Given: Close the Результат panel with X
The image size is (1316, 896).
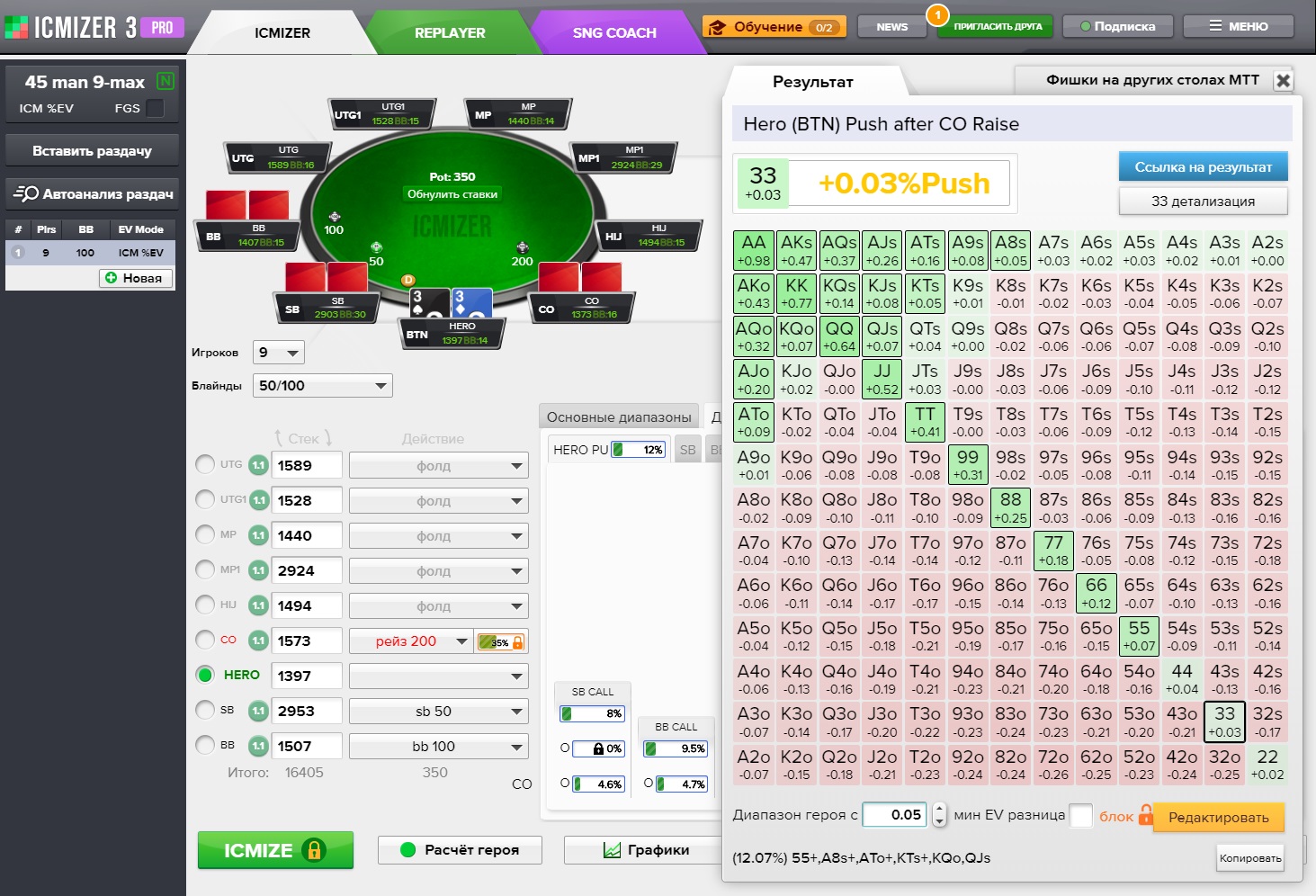Looking at the screenshot, I should (1283, 80).
